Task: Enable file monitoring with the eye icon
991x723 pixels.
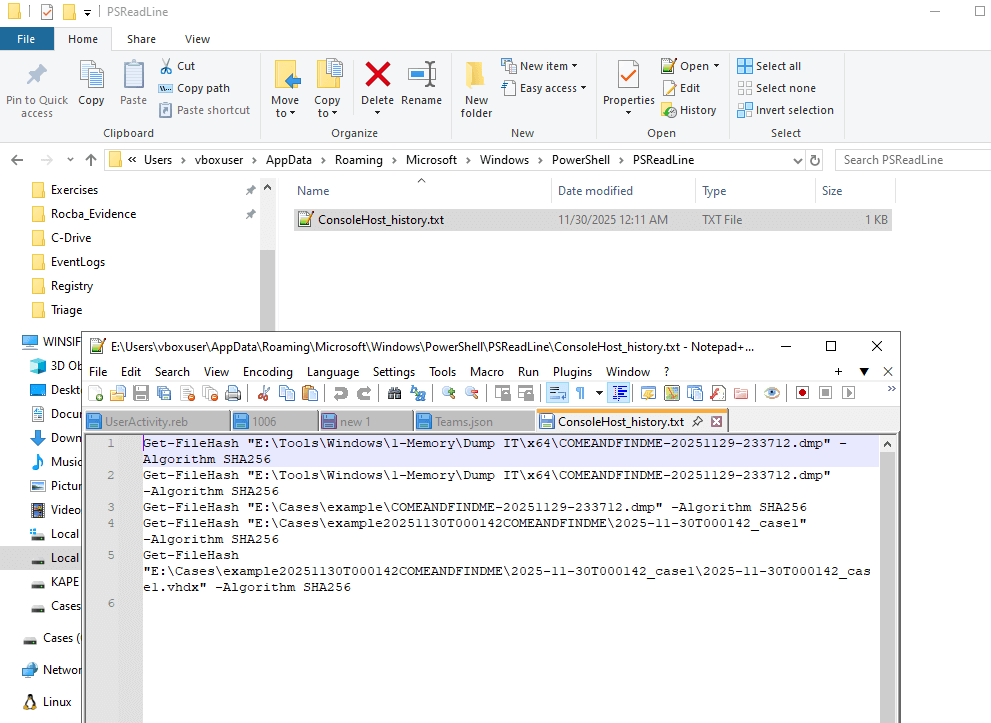Action: pyautogui.click(x=772, y=394)
